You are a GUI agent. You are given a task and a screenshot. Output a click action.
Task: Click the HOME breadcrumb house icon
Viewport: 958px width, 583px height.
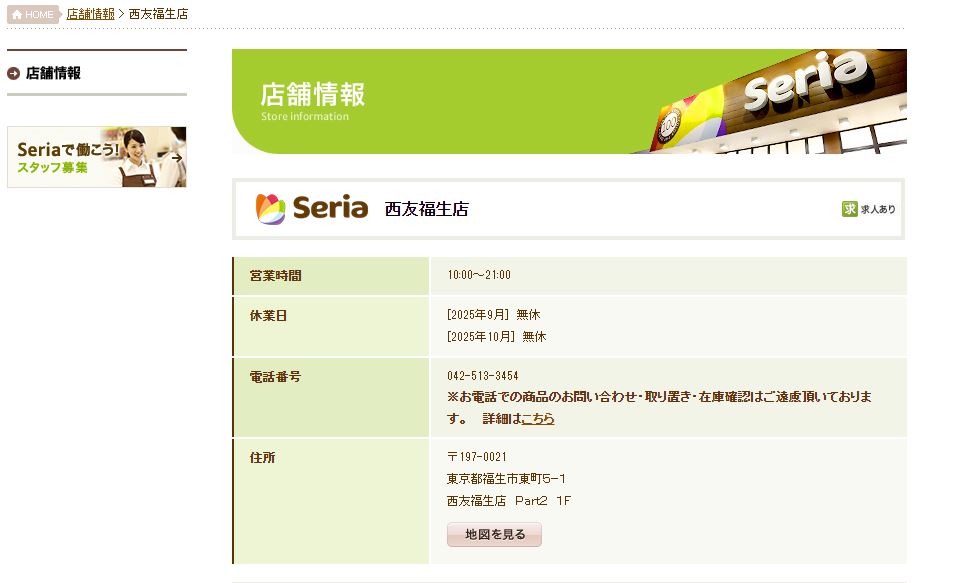[16, 15]
